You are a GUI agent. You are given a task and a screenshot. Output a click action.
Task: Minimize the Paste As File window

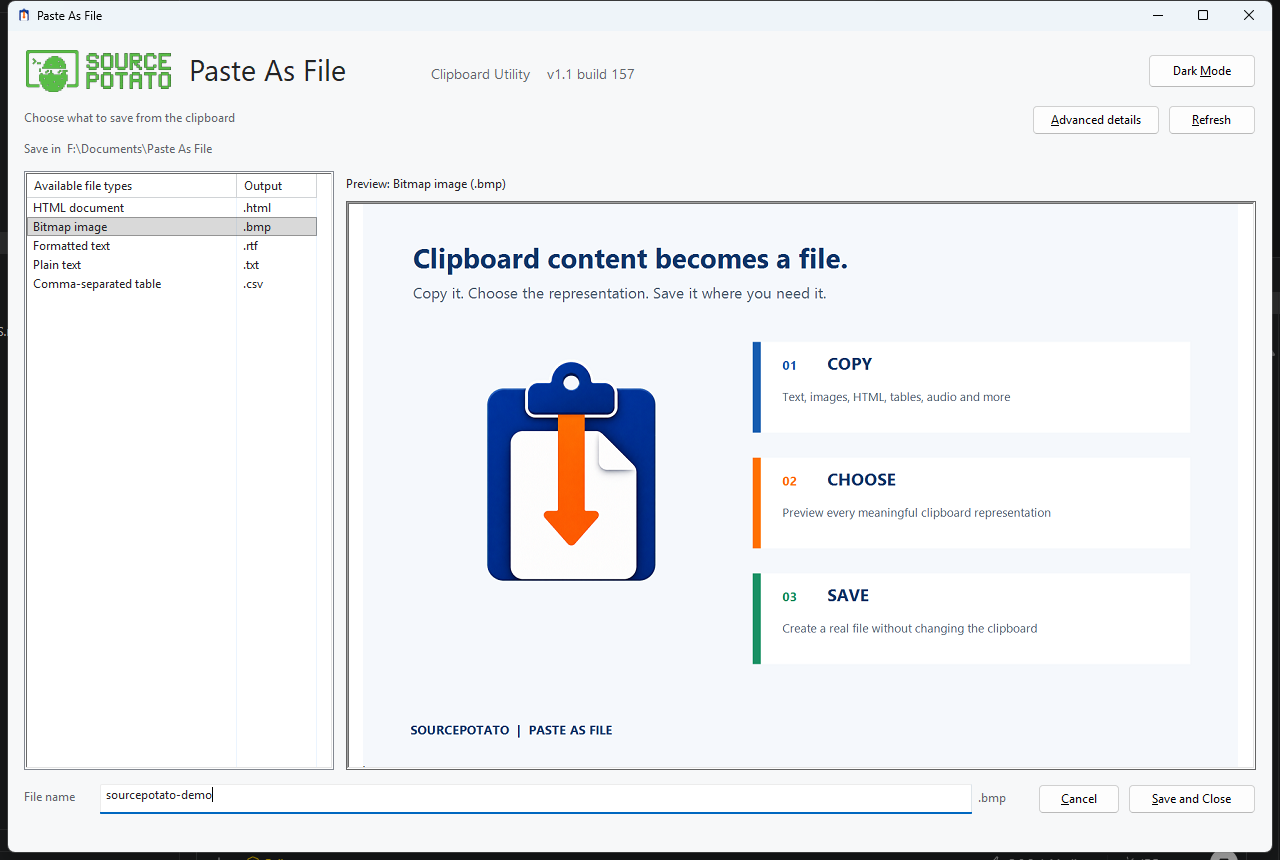click(1157, 15)
